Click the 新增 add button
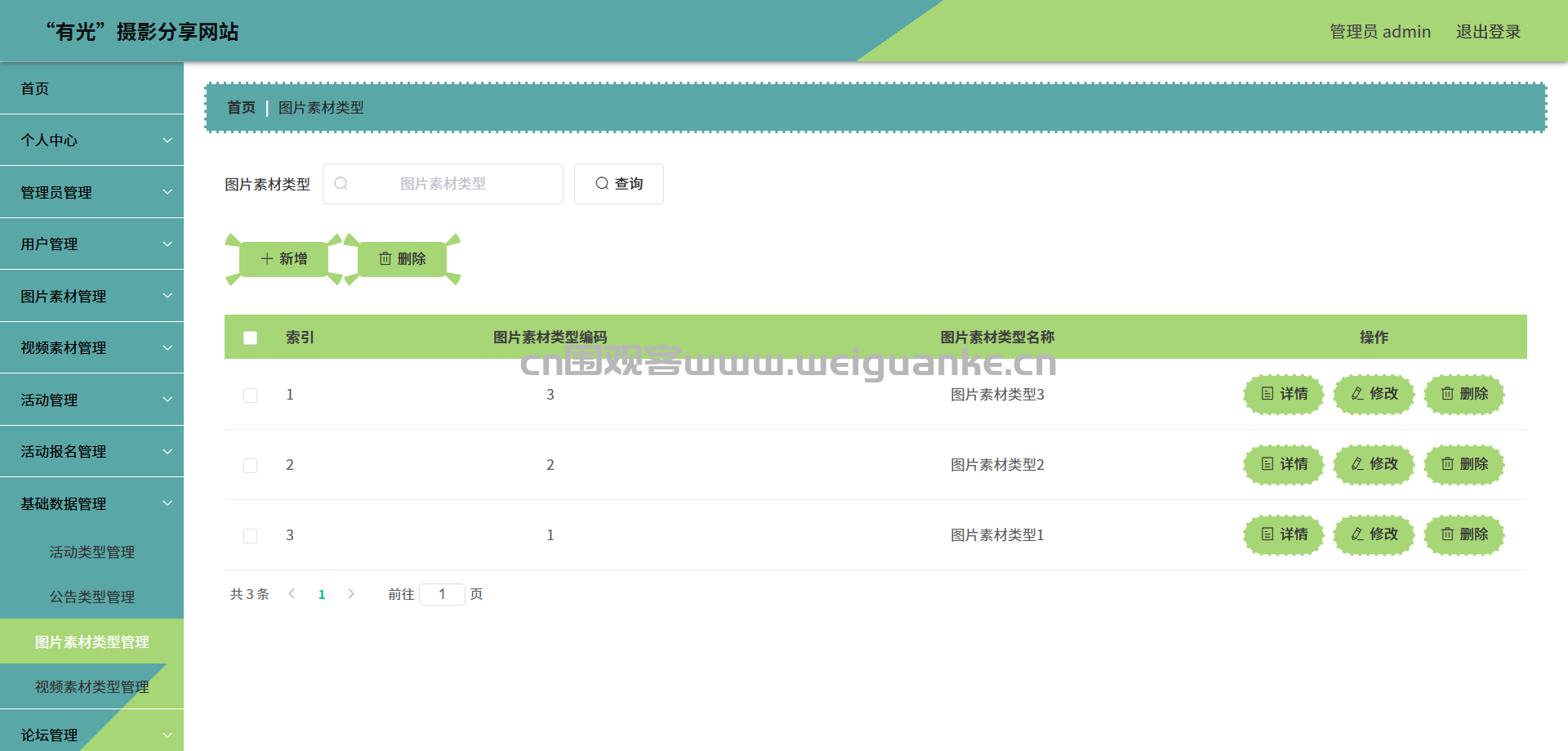 point(284,259)
